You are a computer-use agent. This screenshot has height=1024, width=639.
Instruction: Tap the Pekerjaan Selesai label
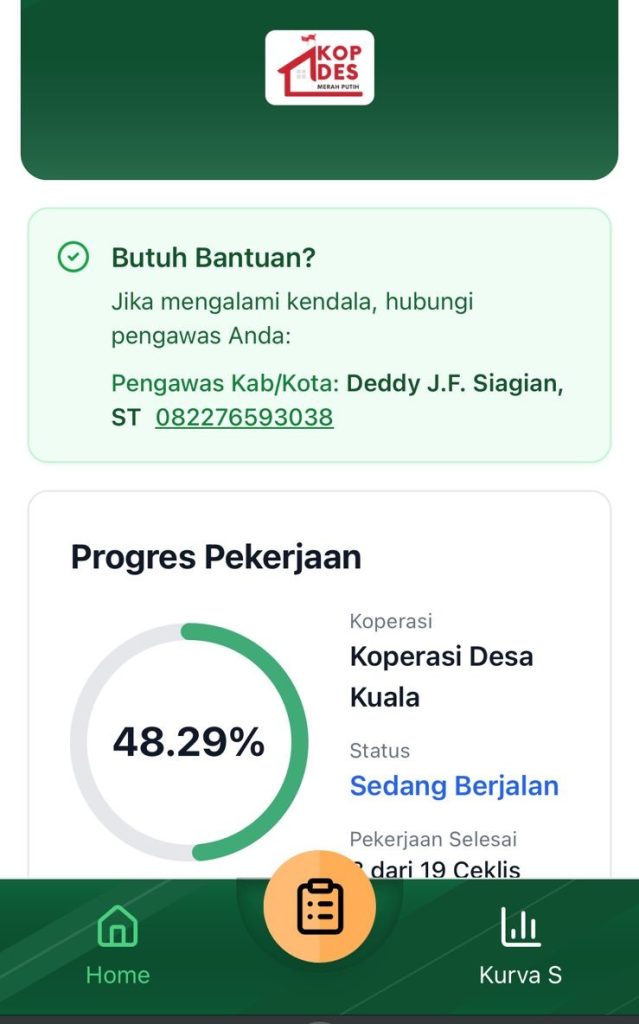[433, 839]
